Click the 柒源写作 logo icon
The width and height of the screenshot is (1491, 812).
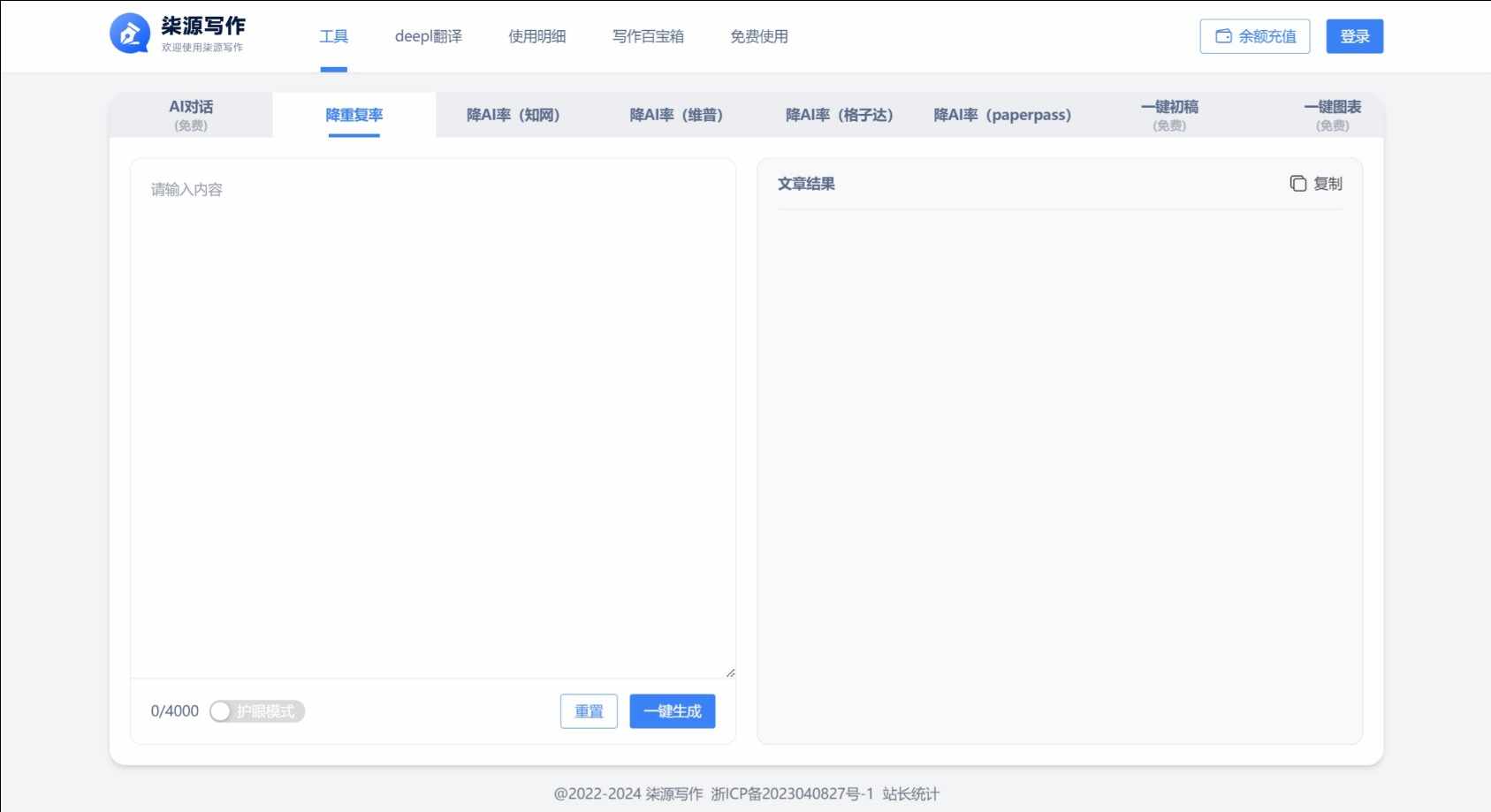(130, 34)
